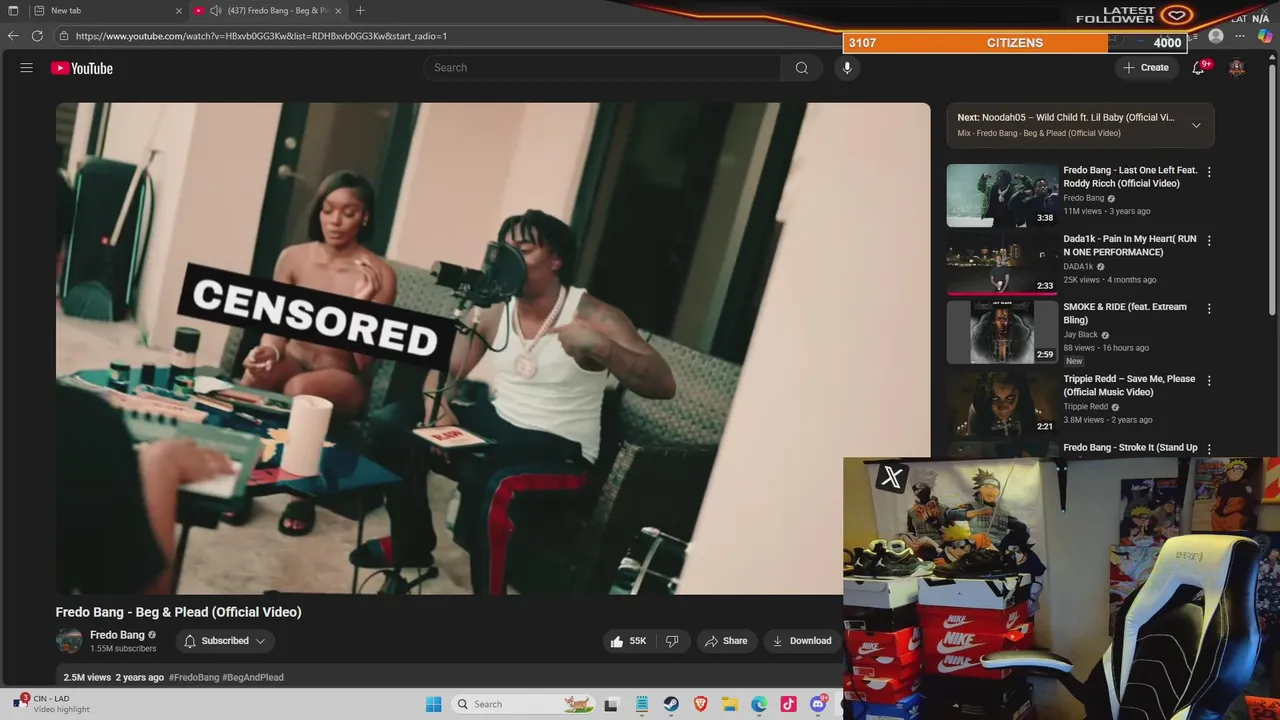Viewport: 1280px width, 720px height.
Task: Mute the Fredo Bang tab audio icon
Action: click(x=215, y=11)
